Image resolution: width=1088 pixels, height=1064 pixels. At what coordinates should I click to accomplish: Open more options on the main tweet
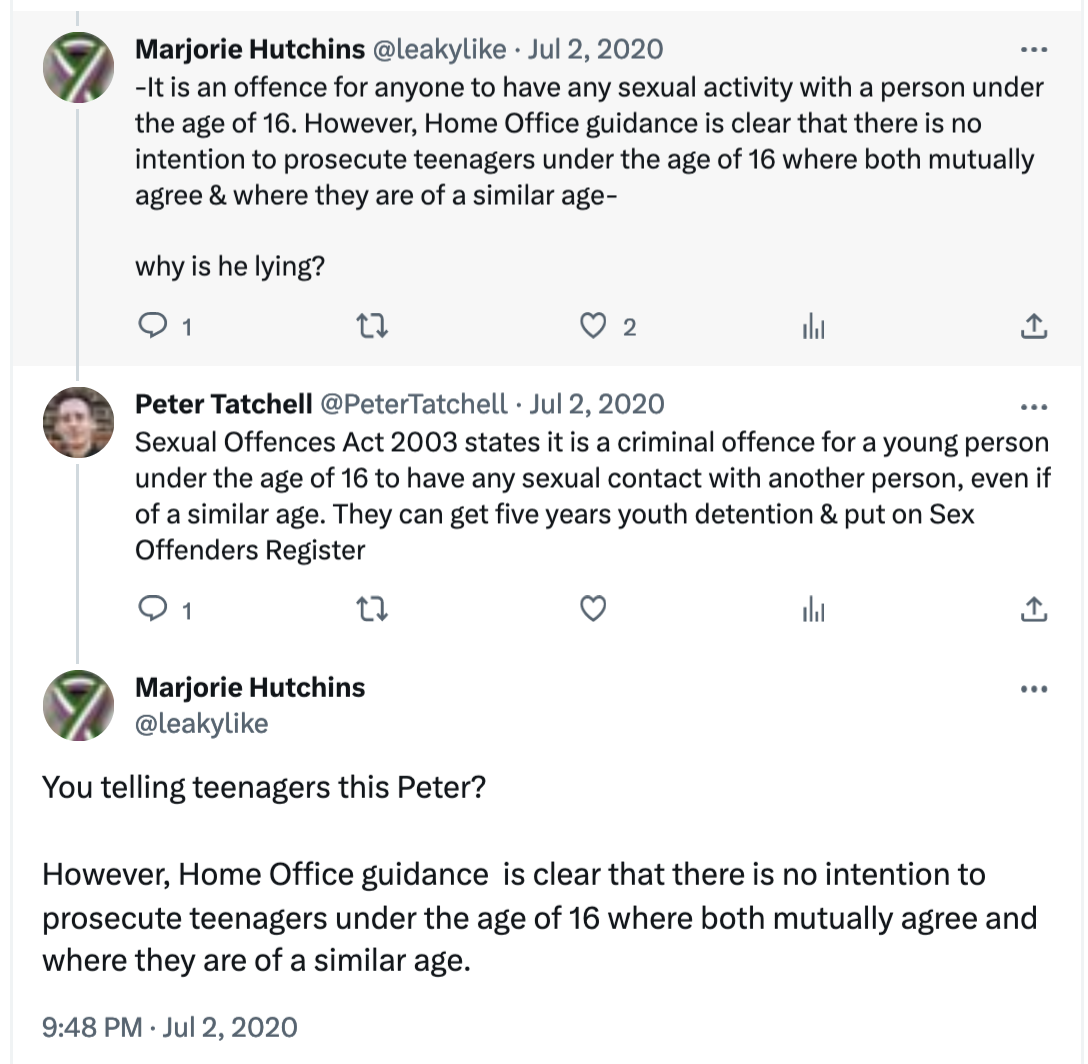coord(1033,689)
